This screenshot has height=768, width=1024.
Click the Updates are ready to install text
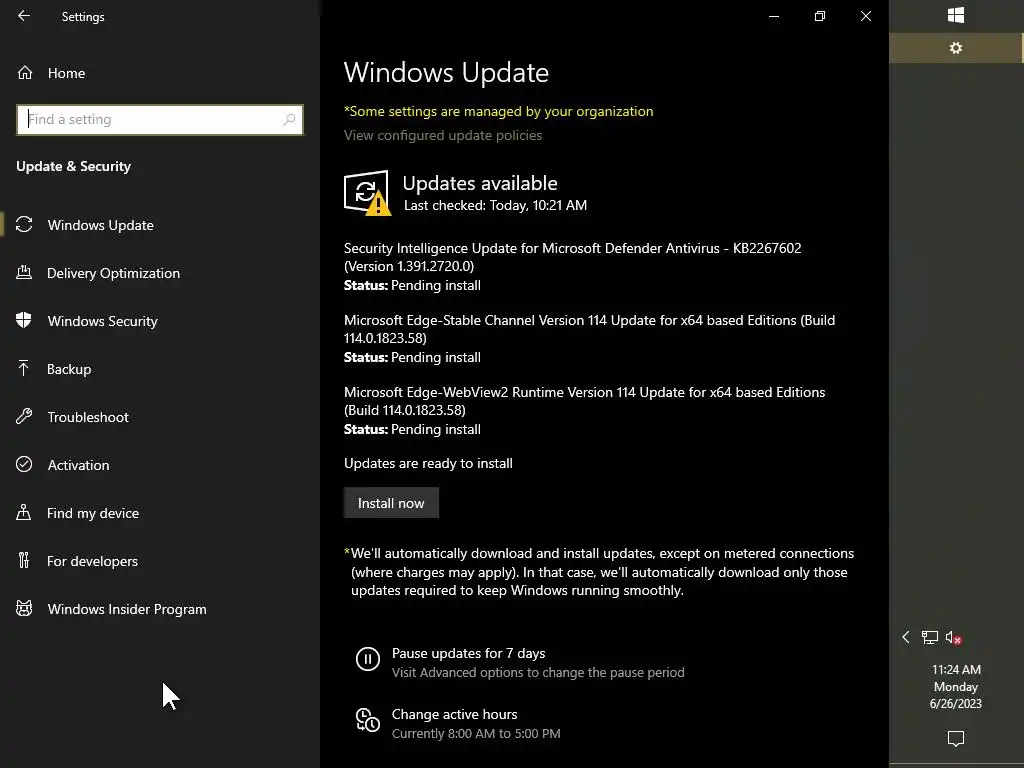pos(428,463)
